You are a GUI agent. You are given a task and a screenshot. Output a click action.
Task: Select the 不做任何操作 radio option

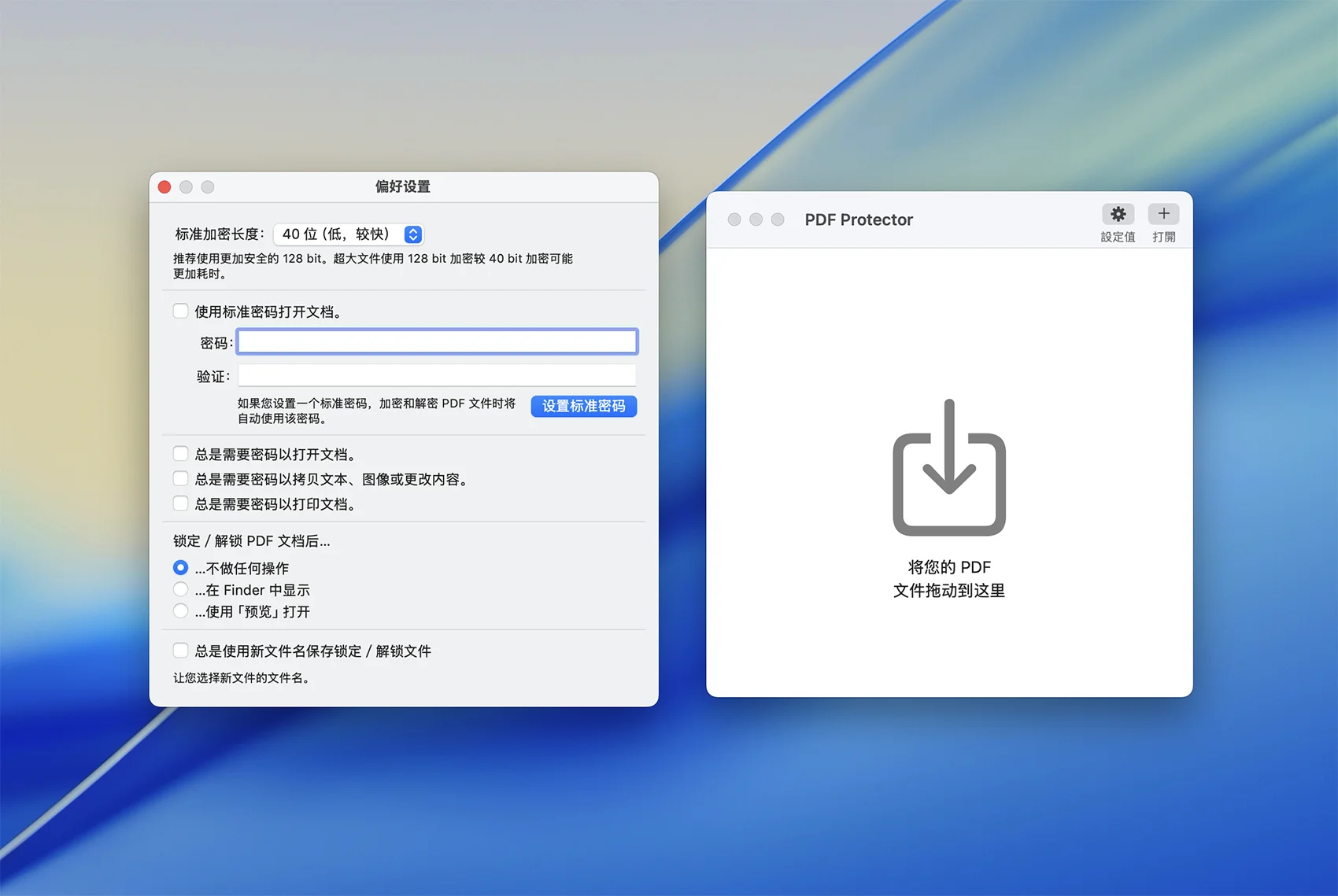coord(181,568)
